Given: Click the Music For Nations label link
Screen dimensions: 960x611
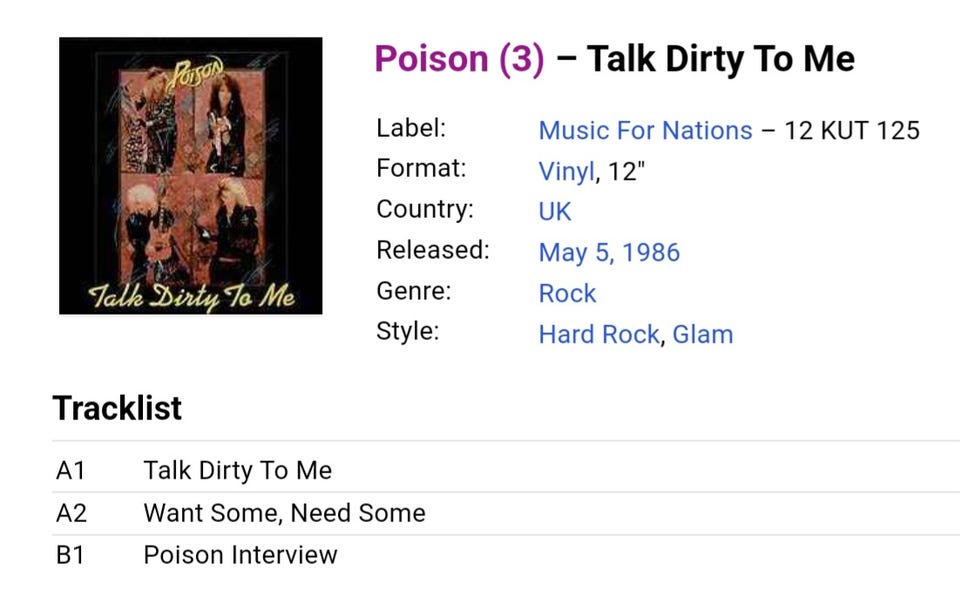Looking at the screenshot, I should (645, 130).
